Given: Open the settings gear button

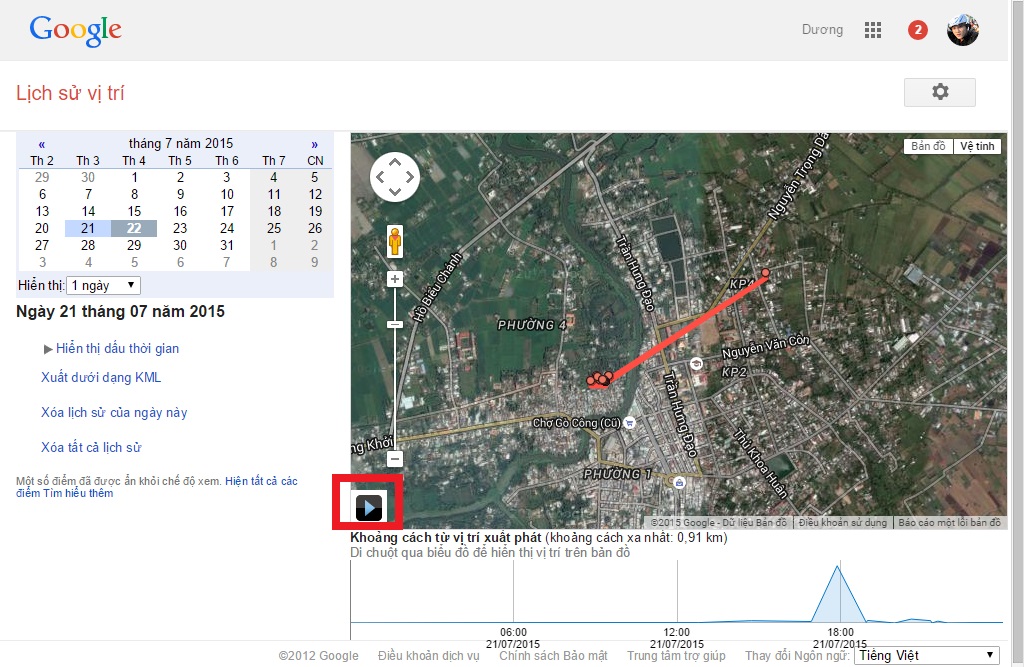Looking at the screenshot, I should coord(940,92).
